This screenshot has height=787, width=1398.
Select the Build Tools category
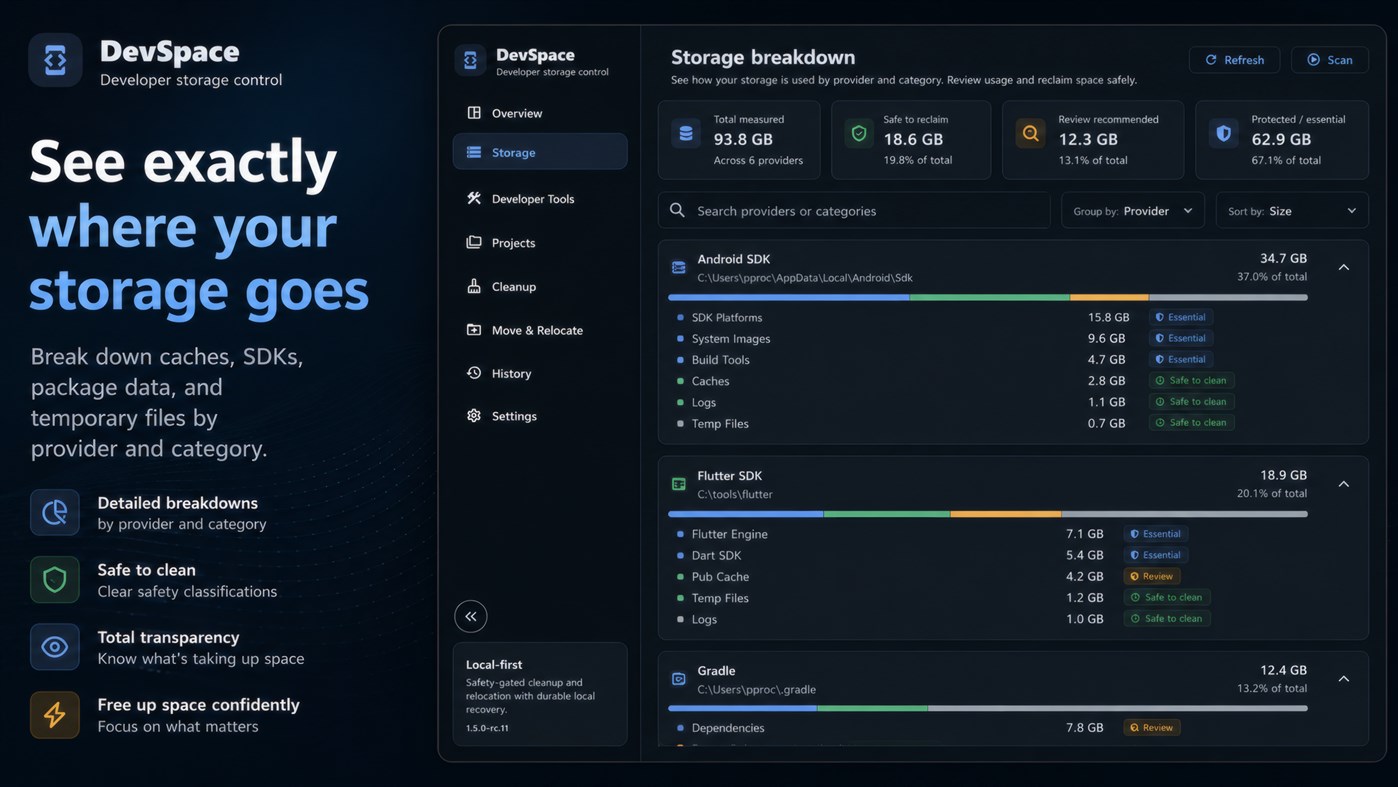tap(720, 360)
